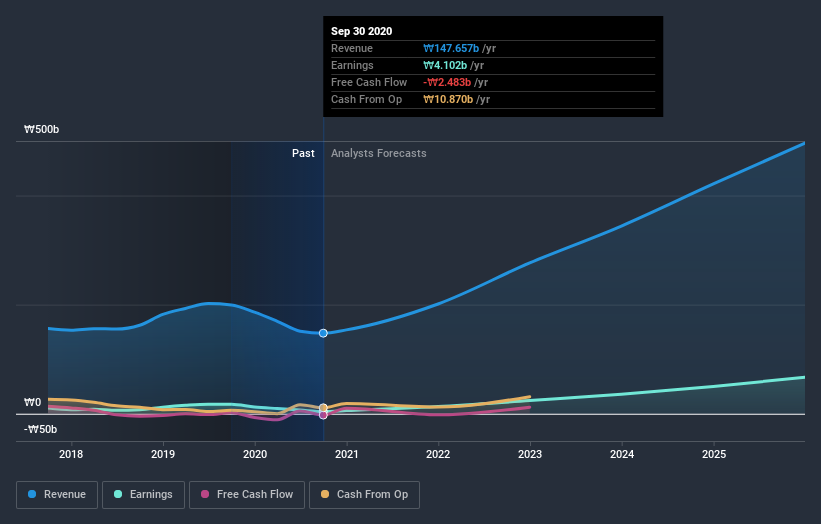This screenshot has width=821, height=524.
Task: Click the Earnings row label in tooltip
Action: 352,65
